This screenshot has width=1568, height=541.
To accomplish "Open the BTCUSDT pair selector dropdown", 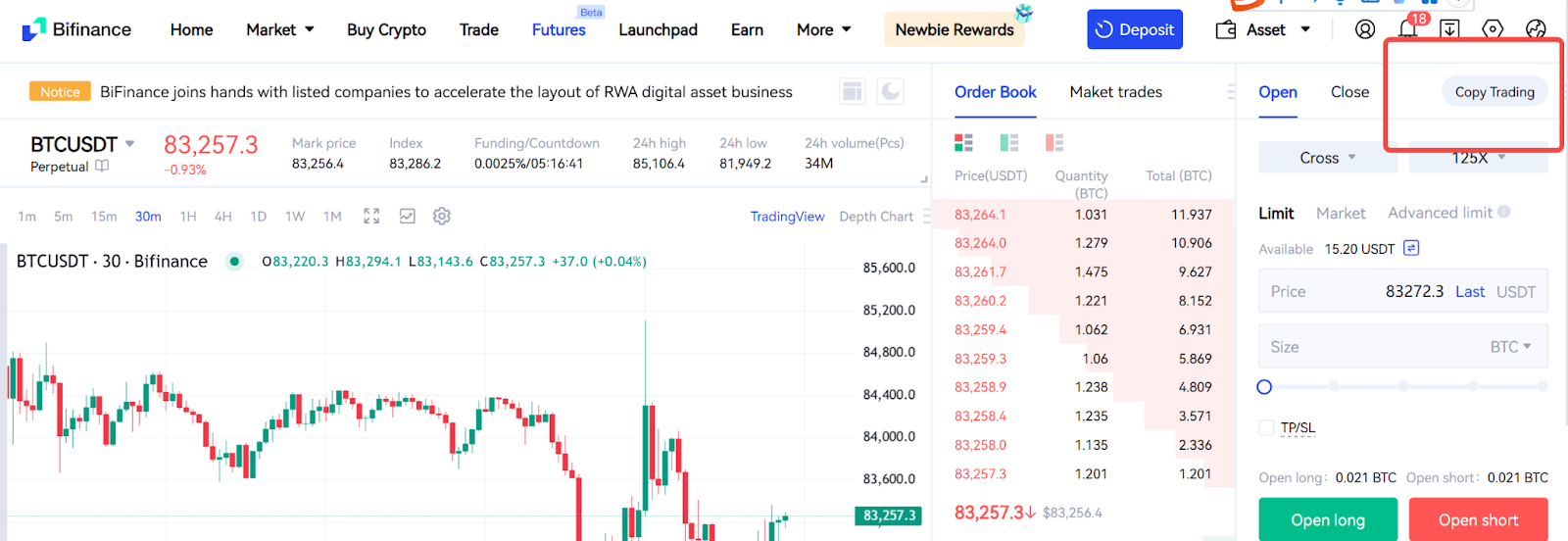I will pyautogui.click(x=129, y=144).
